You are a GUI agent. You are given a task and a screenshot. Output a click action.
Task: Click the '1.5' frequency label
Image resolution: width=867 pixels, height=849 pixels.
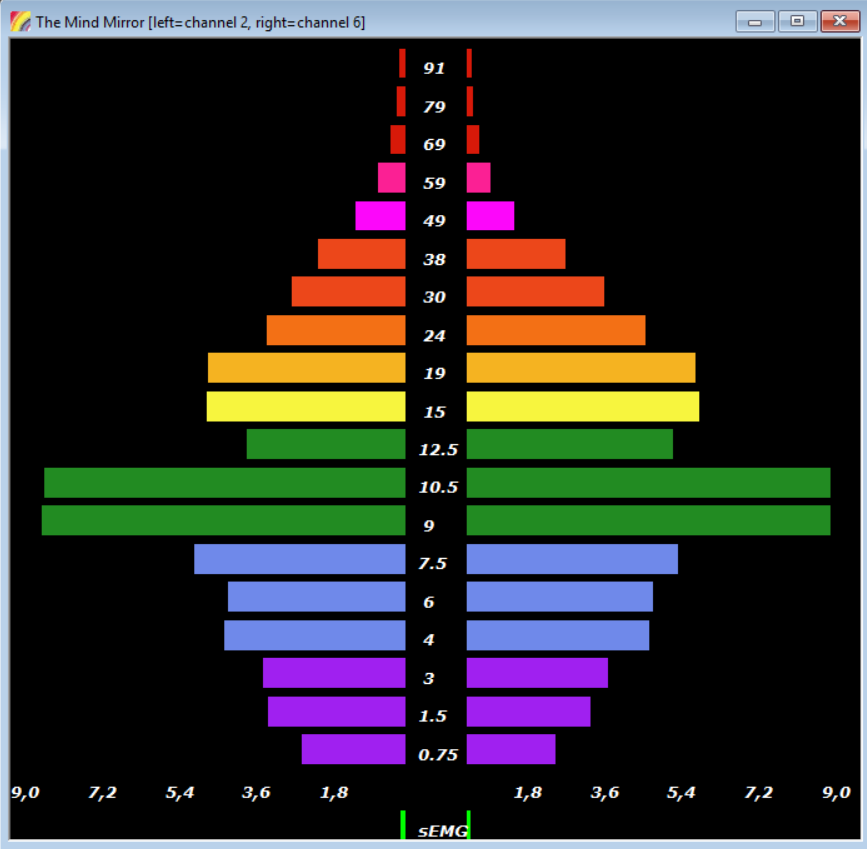click(432, 716)
